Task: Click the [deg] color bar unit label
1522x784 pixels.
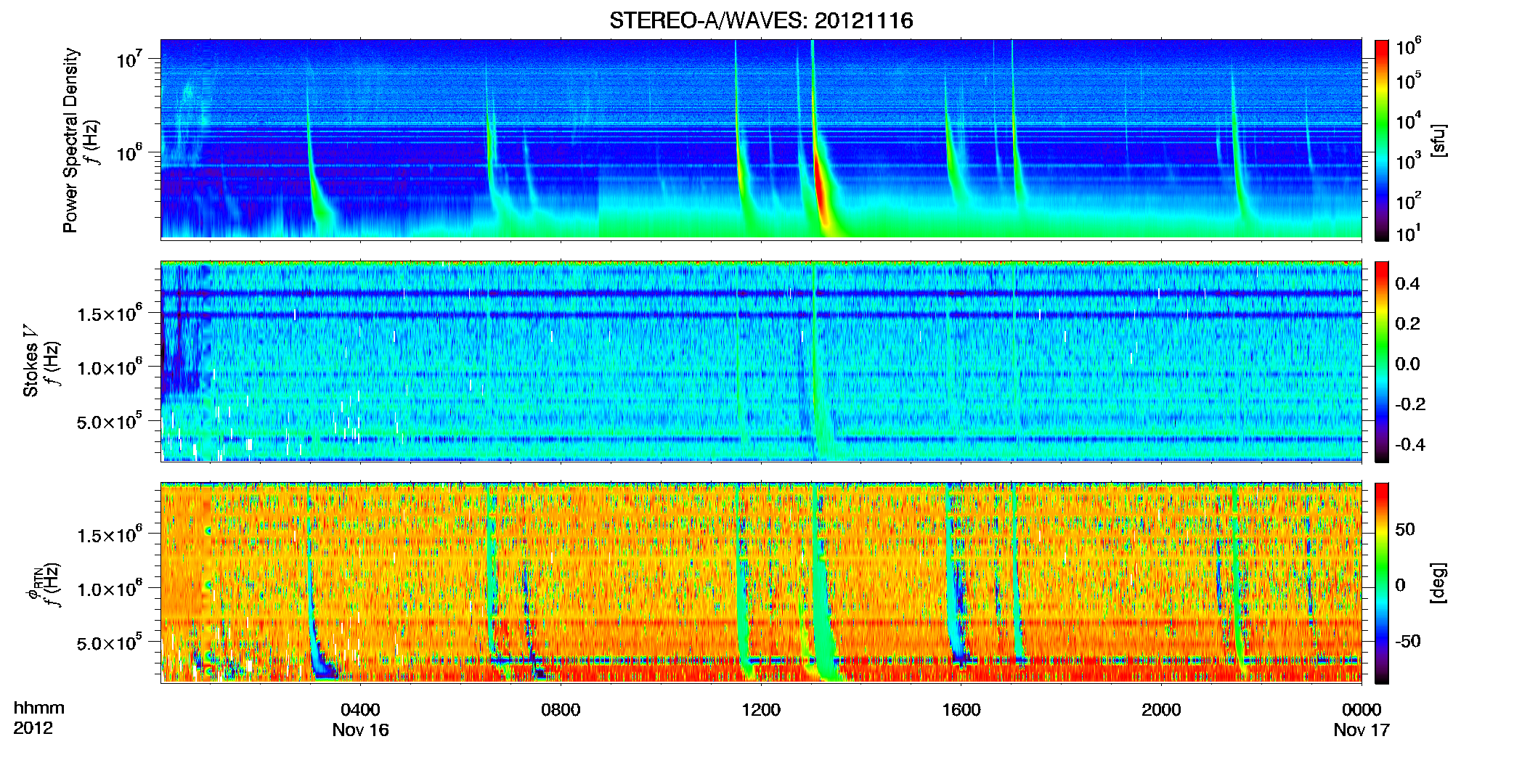Action: [1438, 582]
